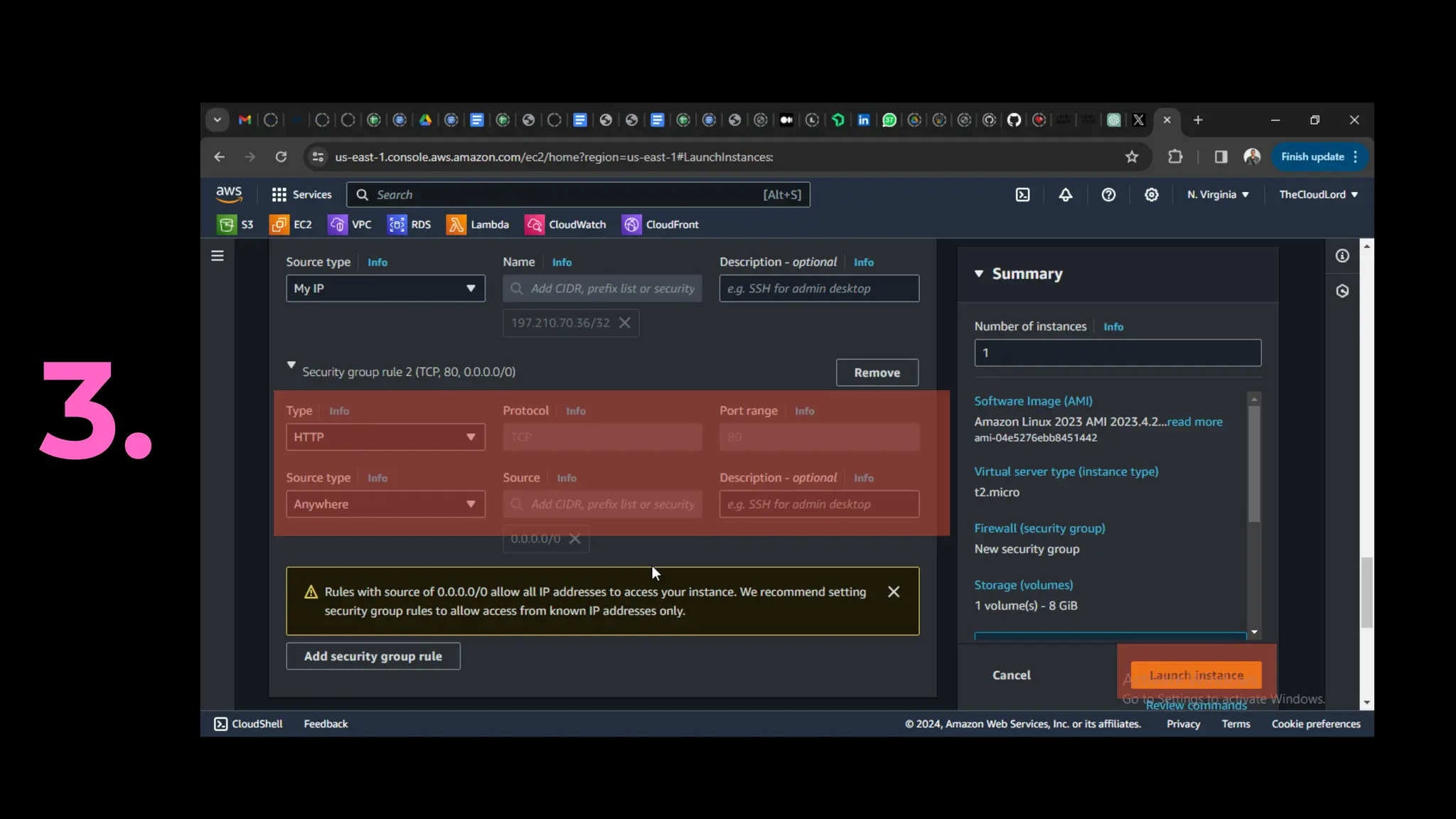Focus the AWS Search box
This screenshot has width=1456, height=819.
(x=578, y=195)
